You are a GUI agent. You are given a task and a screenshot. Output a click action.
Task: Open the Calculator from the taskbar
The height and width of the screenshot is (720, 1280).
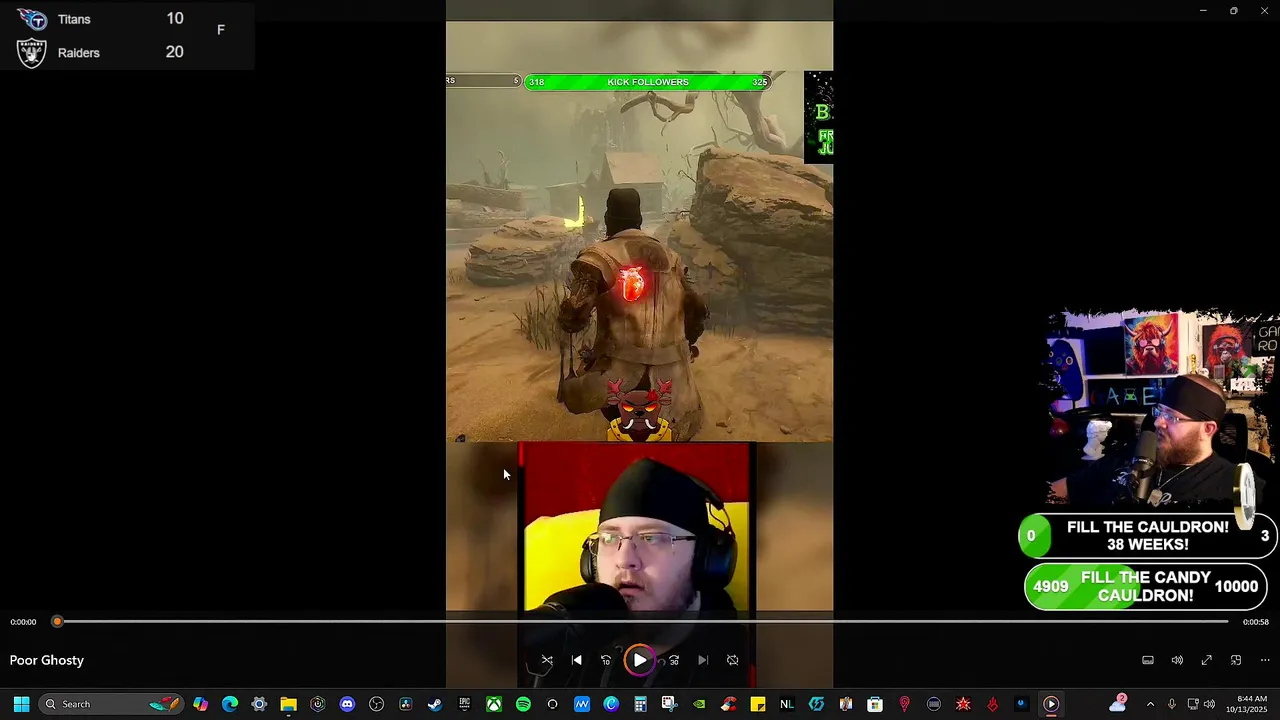pyautogui.click(x=640, y=704)
